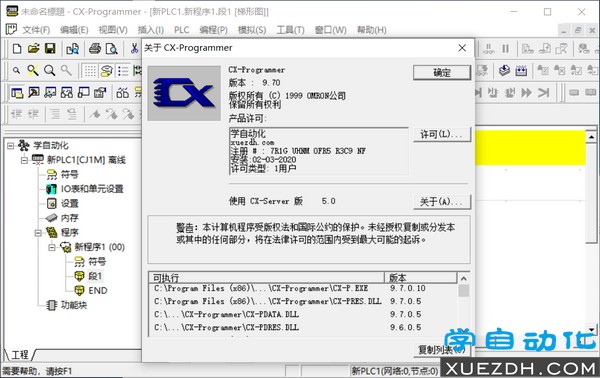Click the small zoom magnifier icon
Image resolution: width=600 pixels, height=378 pixels.
tap(16, 70)
